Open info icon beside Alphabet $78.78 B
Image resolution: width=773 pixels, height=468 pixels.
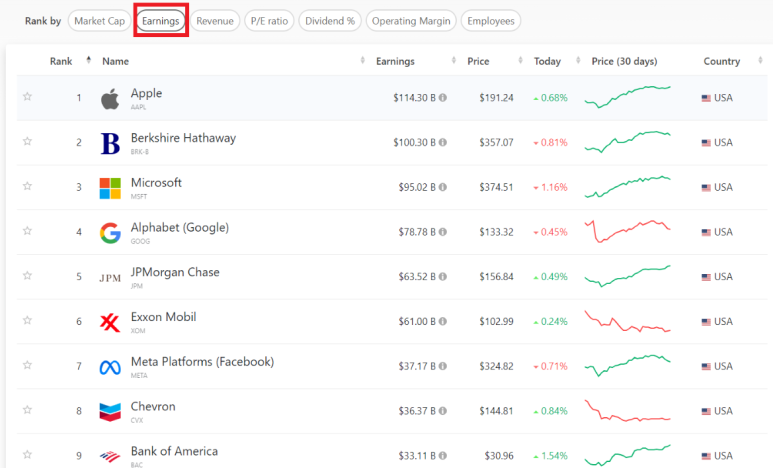(x=443, y=232)
